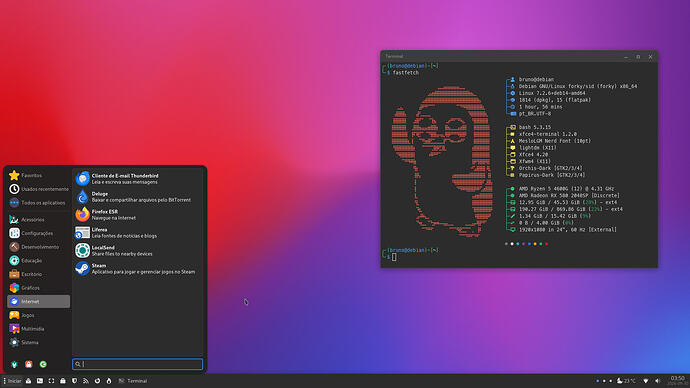Click the highlighted Internet category

pos(38,301)
